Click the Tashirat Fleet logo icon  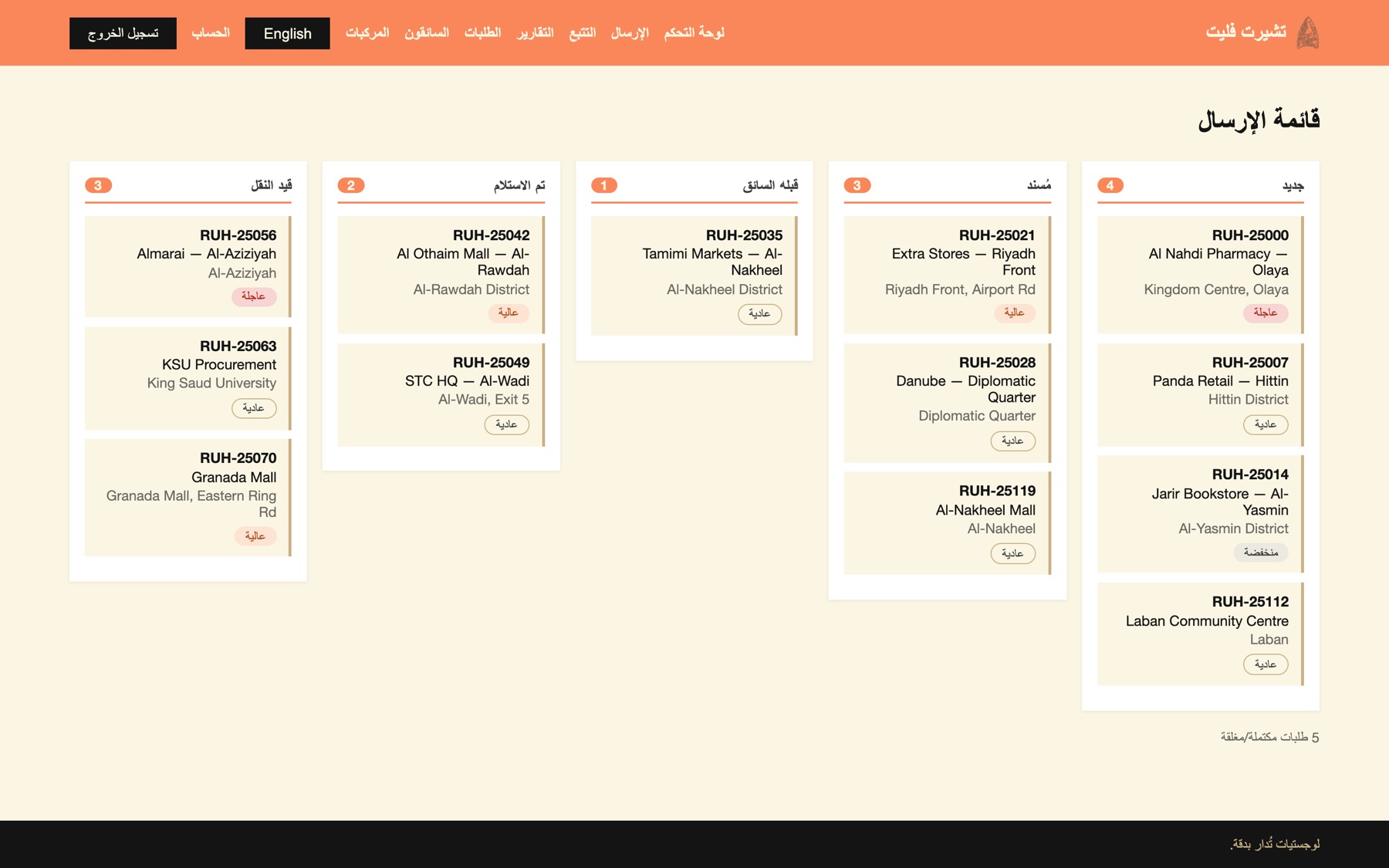(1307, 32)
